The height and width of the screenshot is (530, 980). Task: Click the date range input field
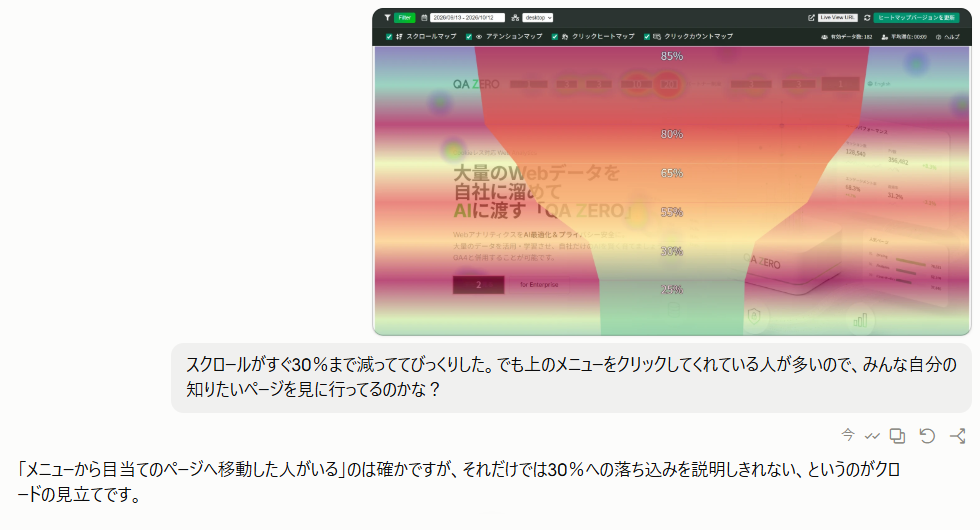point(468,18)
